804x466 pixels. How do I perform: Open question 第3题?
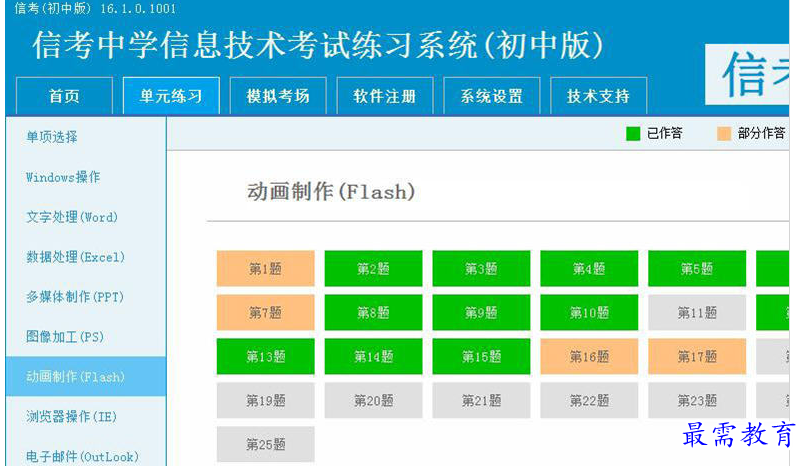(x=481, y=269)
